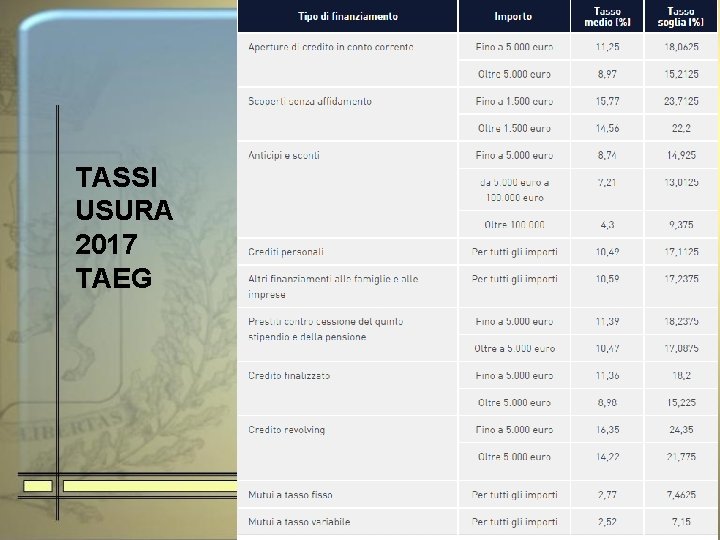The height and width of the screenshot is (540, 720).
Task: Select the threshold value 13,0125
Action: [681, 182]
